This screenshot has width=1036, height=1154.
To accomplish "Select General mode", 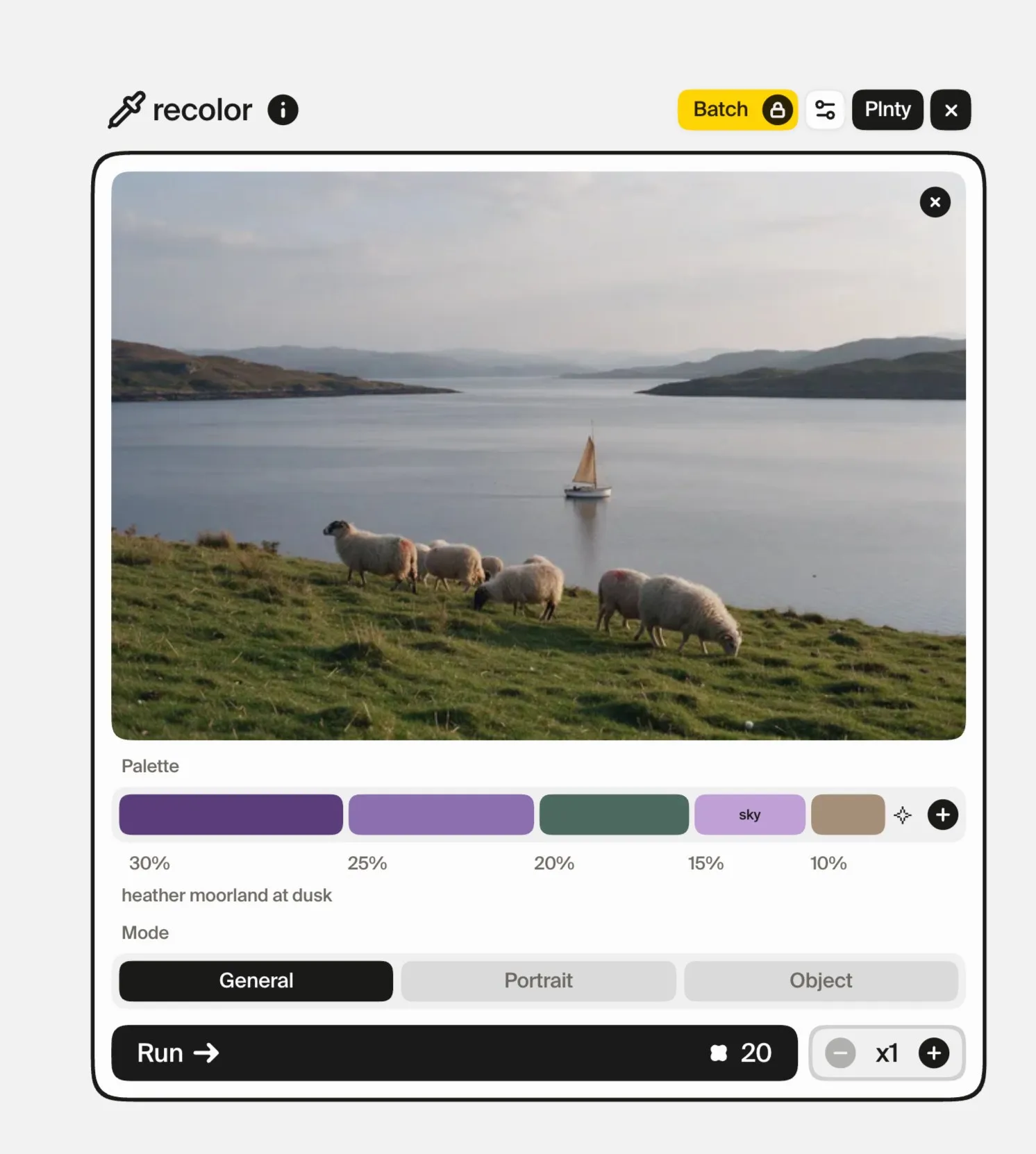I will (256, 980).
